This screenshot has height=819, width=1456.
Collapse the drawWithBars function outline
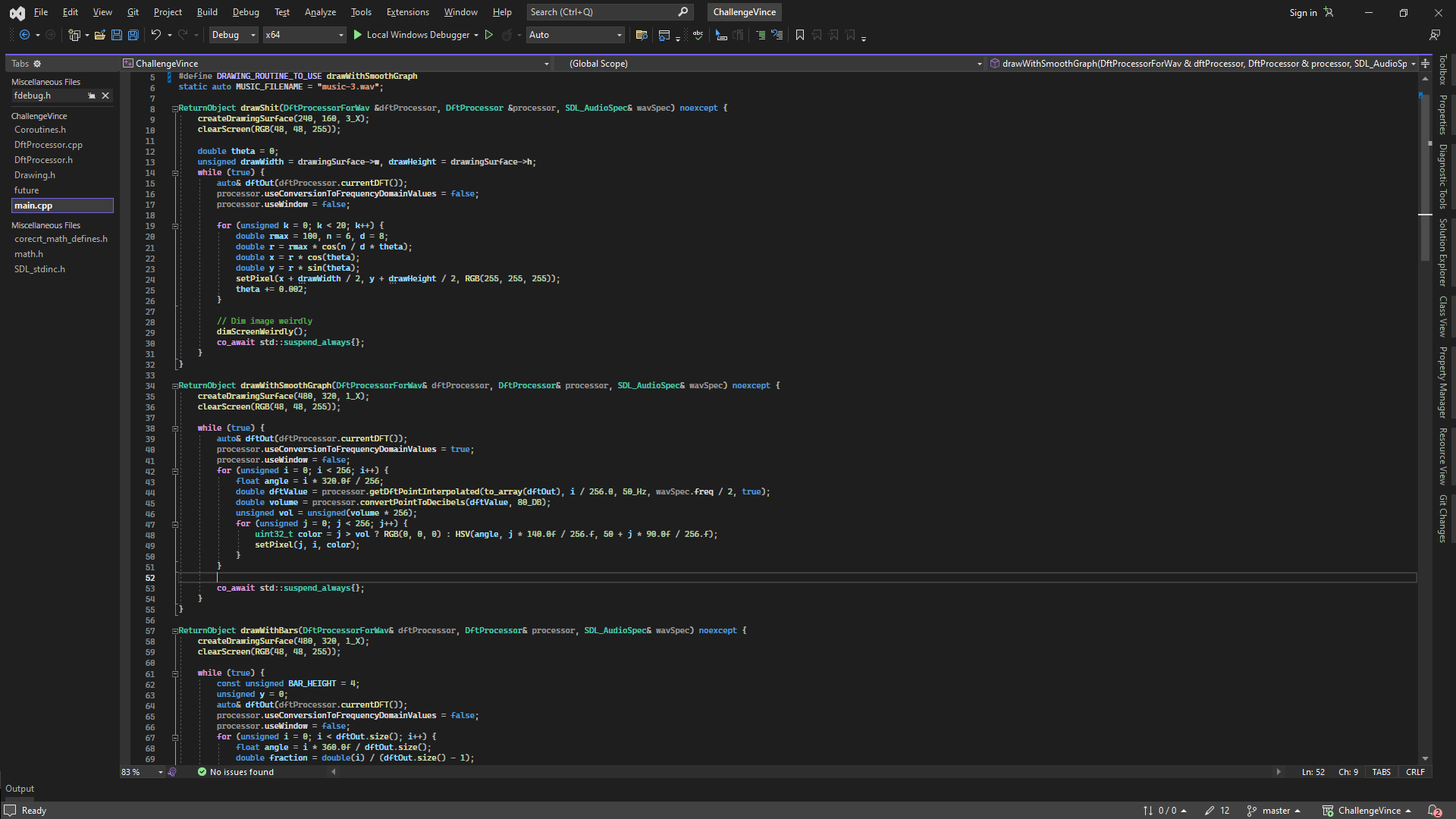[175, 631]
